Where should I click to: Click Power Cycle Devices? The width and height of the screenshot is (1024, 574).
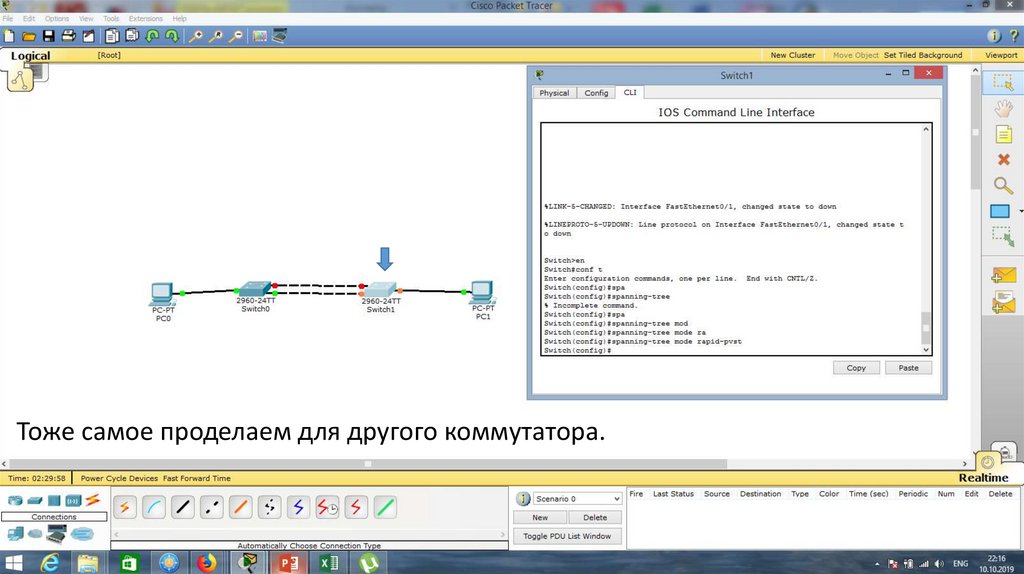pos(120,478)
